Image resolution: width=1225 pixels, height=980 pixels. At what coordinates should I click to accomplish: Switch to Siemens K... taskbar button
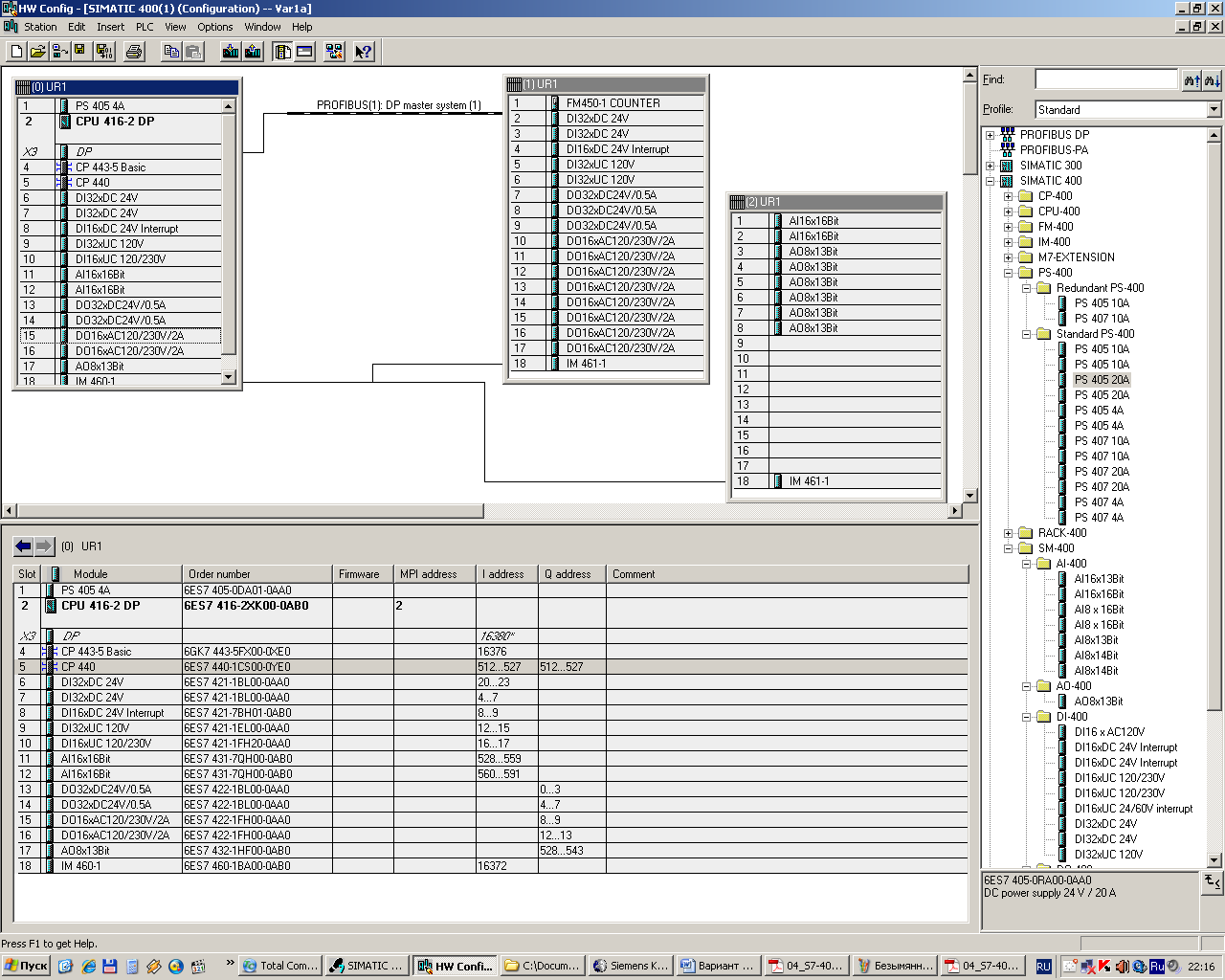pos(630,966)
